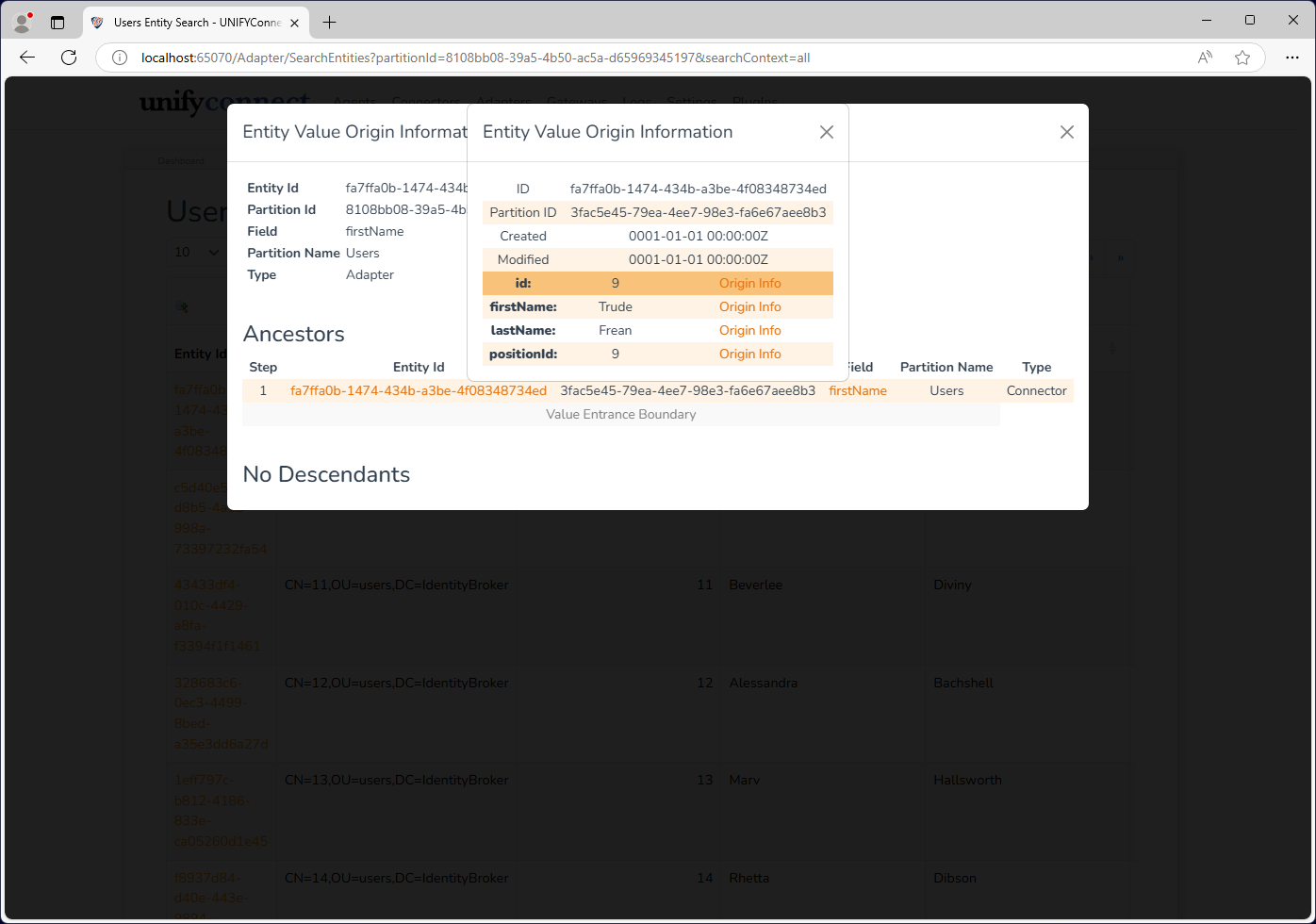Open a new browser tab
This screenshot has height=924, width=1316.
coord(329,22)
